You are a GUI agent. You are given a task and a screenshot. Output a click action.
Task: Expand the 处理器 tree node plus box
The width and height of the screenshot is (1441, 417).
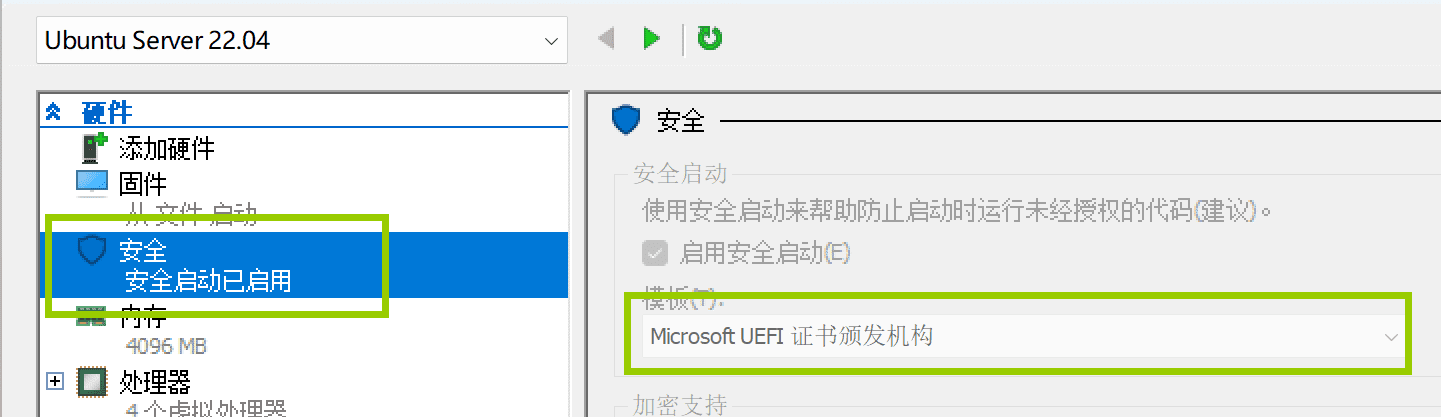[55, 382]
